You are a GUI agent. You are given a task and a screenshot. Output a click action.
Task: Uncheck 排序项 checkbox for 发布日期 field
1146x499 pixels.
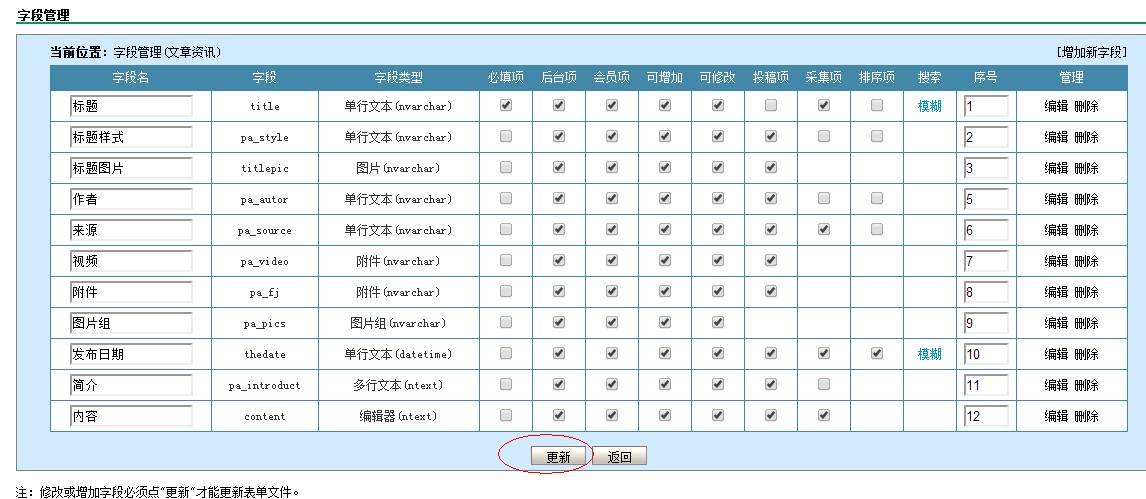point(877,353)
